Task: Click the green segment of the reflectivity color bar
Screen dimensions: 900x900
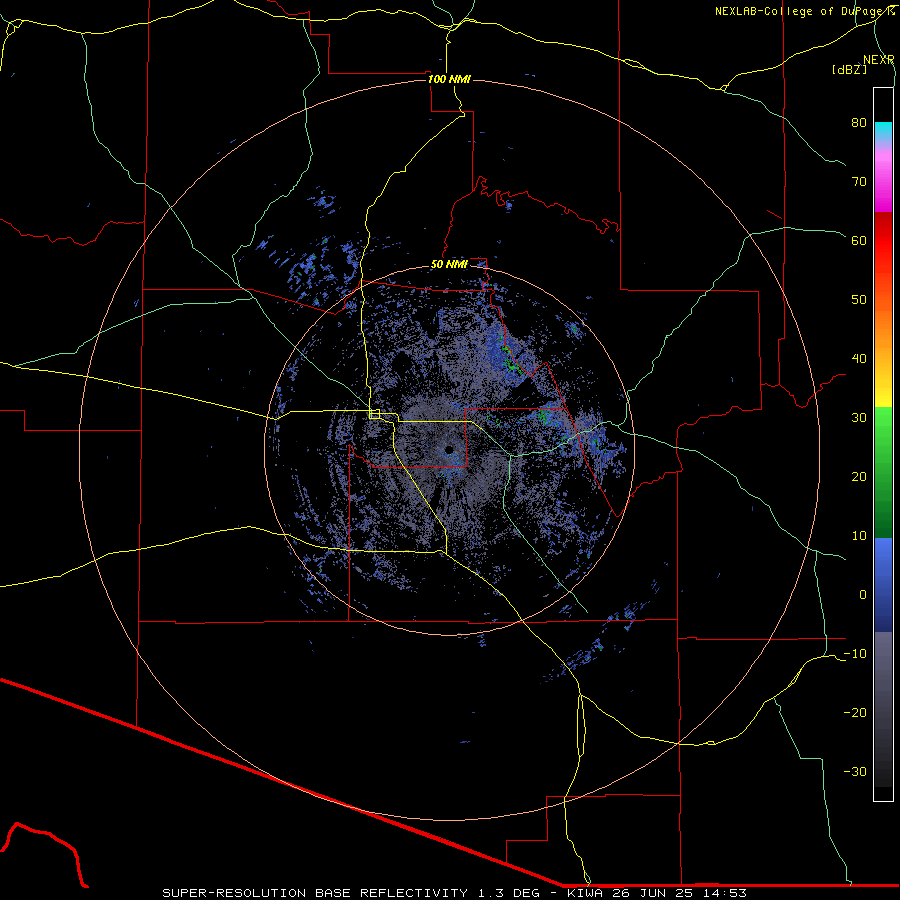Action: pyautogui.click(x=883, y=472)
